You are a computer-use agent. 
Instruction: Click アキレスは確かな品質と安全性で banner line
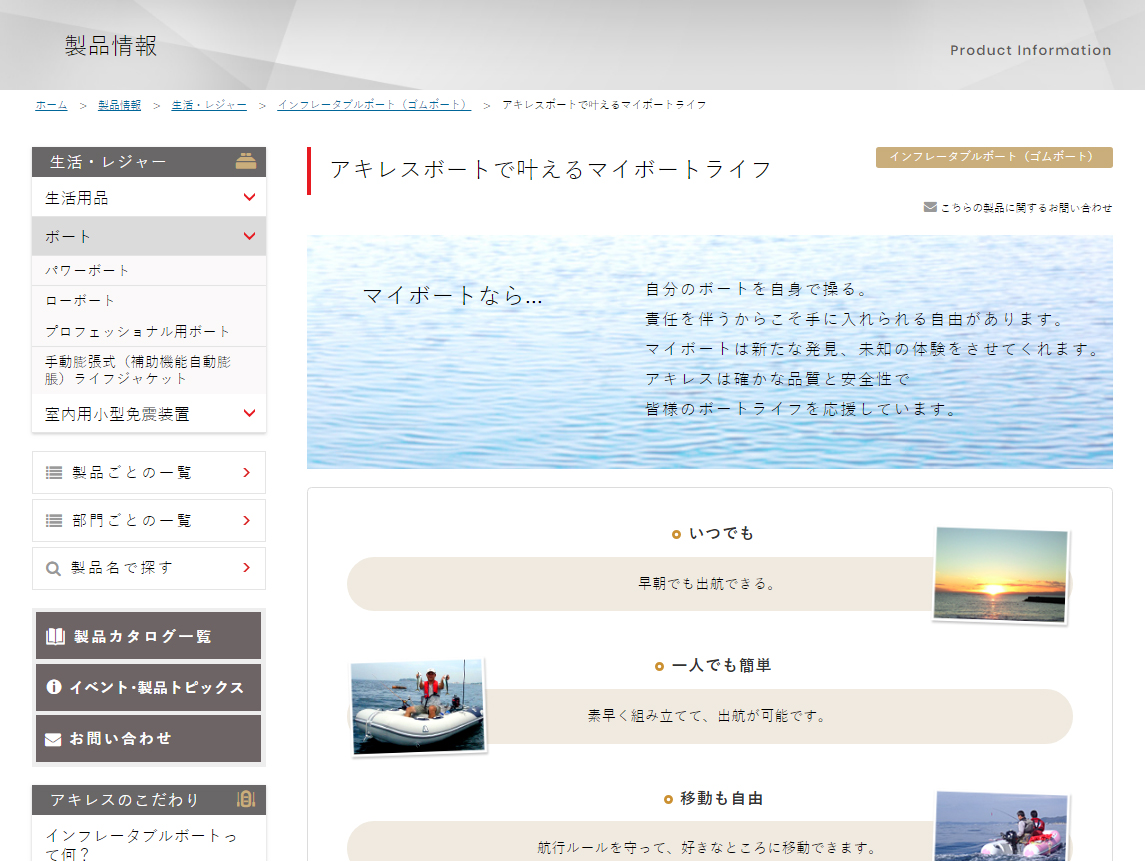pos(778,379)
